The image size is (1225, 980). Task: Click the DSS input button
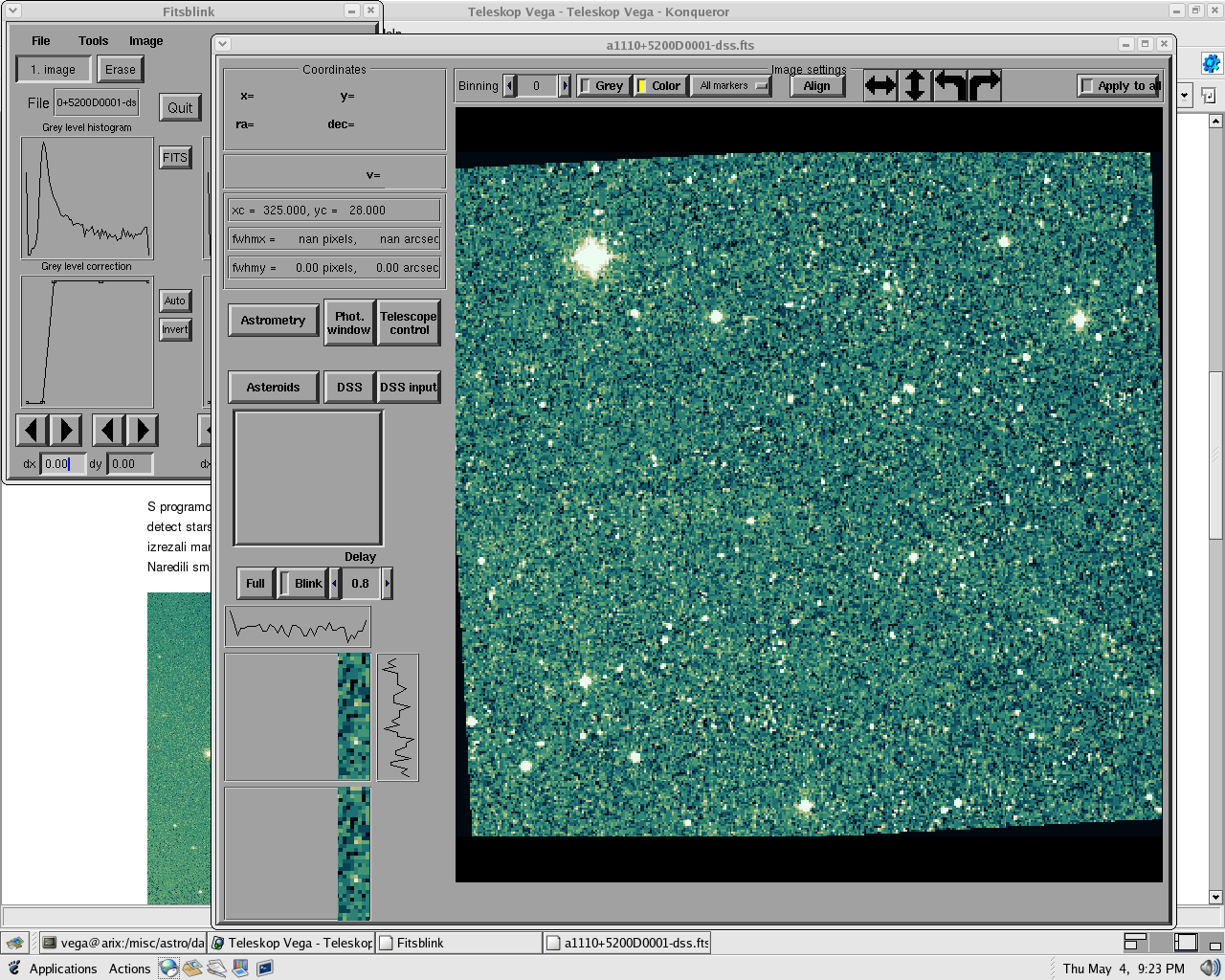[409, 387]
